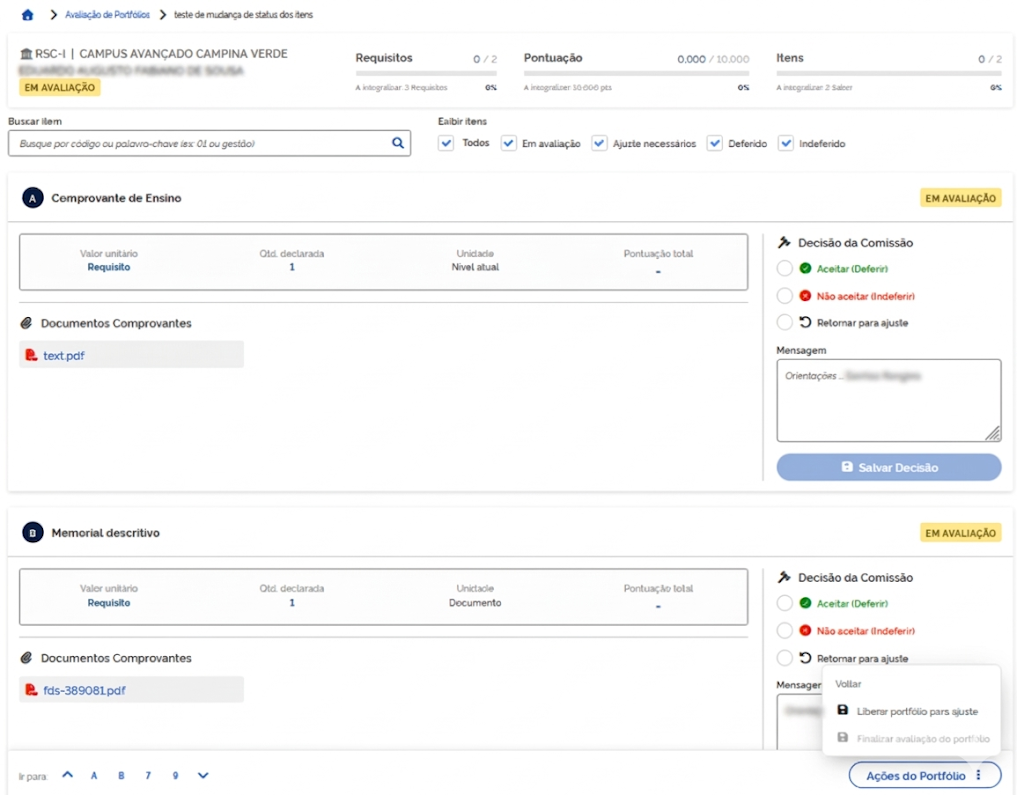
Task: Click the three-dot icon in Ações do Portfólio
Action: 979,775
